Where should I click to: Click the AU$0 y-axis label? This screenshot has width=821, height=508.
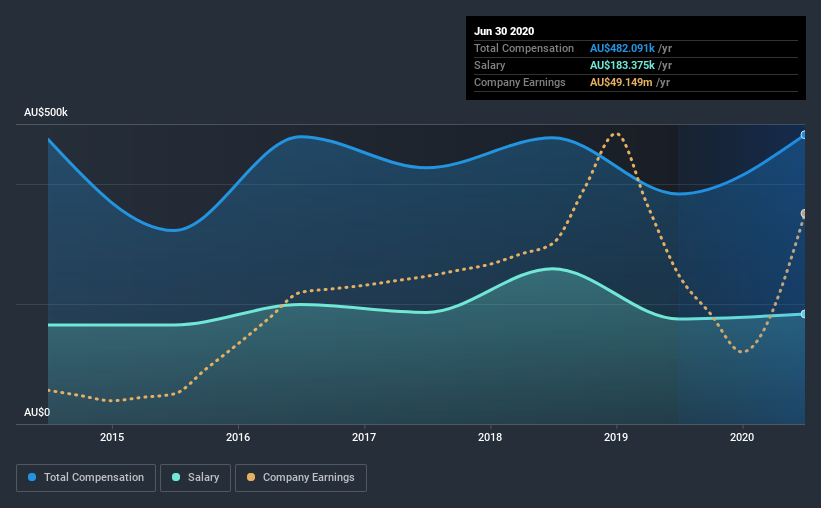click(37, 413)
